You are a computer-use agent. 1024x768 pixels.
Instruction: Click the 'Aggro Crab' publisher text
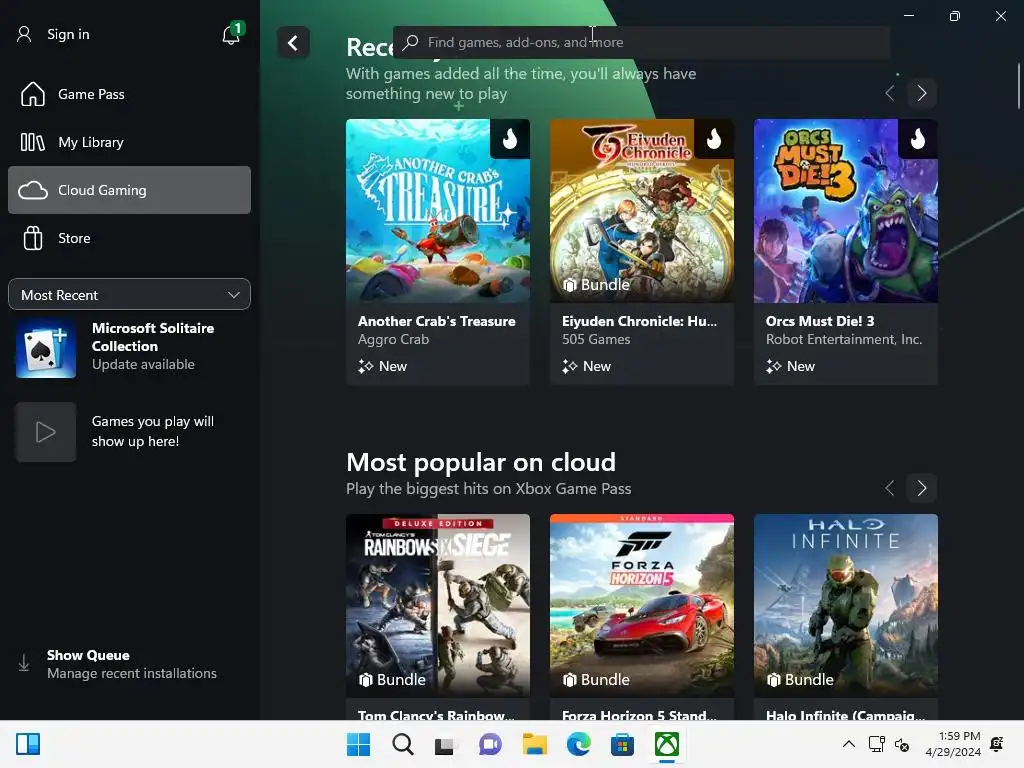(393, 340)
